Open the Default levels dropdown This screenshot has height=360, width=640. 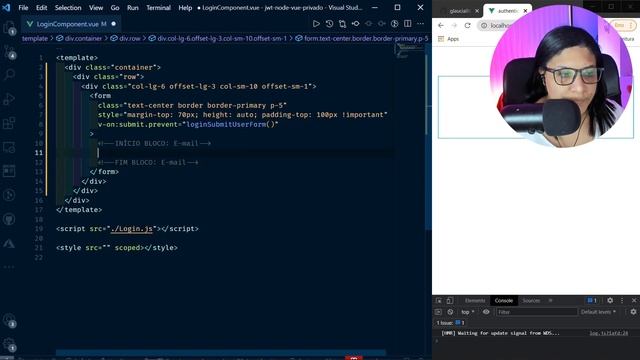coord(598,312)
